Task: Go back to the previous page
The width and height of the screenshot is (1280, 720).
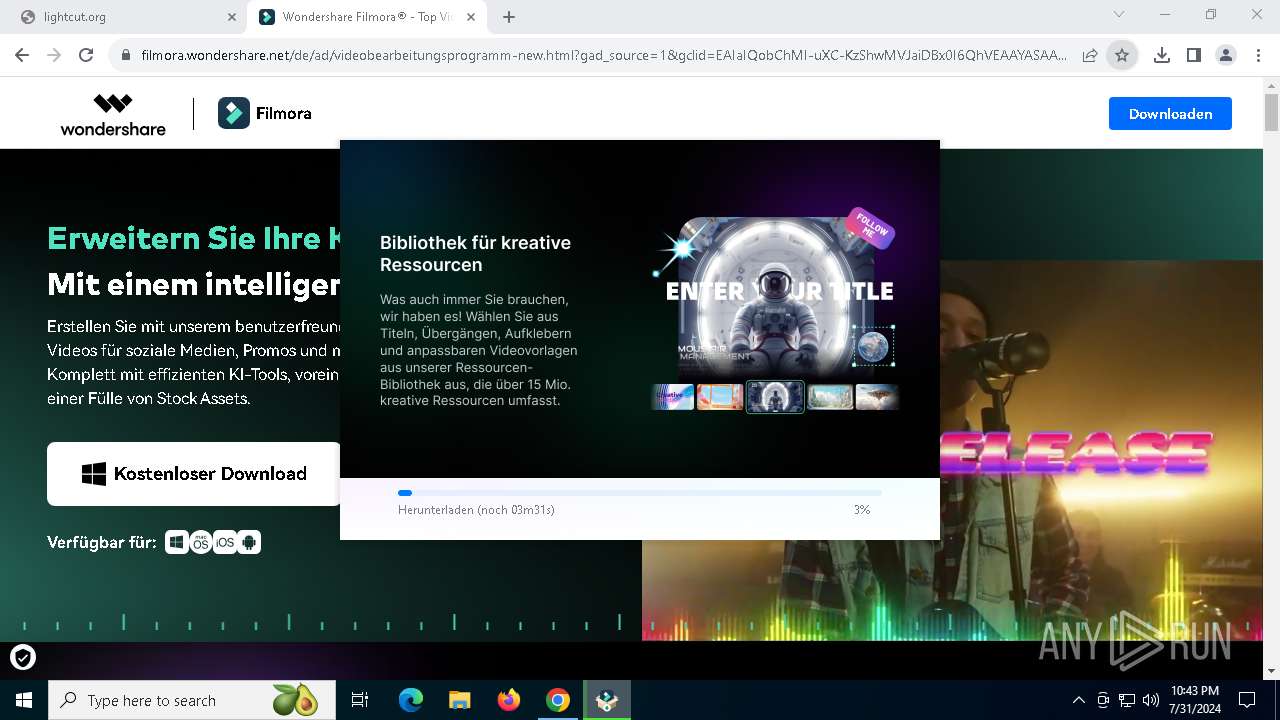Action: (x=22, y=56)
